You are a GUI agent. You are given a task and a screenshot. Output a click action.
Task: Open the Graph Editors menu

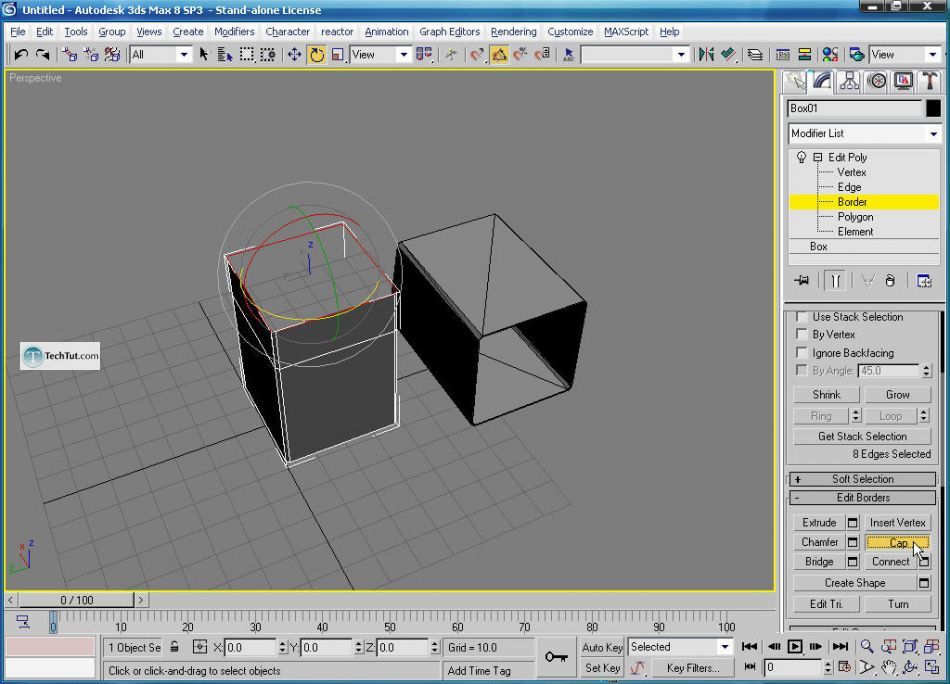pyautogui.click(x=450, y=32)
